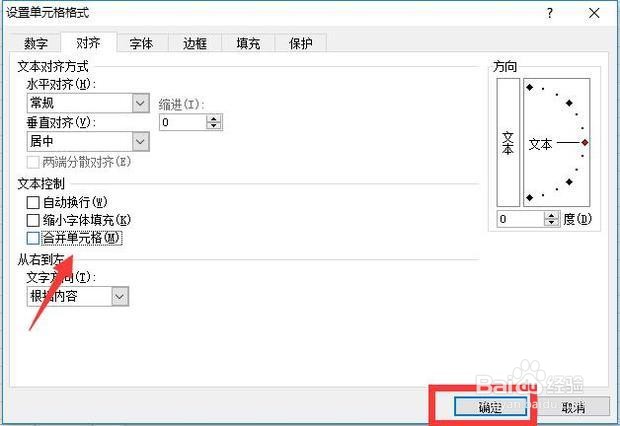The height and width of the screenshot is (426, 620).
Task: Decrease the orientation degrees with down arrow
Action: (552, 222)
